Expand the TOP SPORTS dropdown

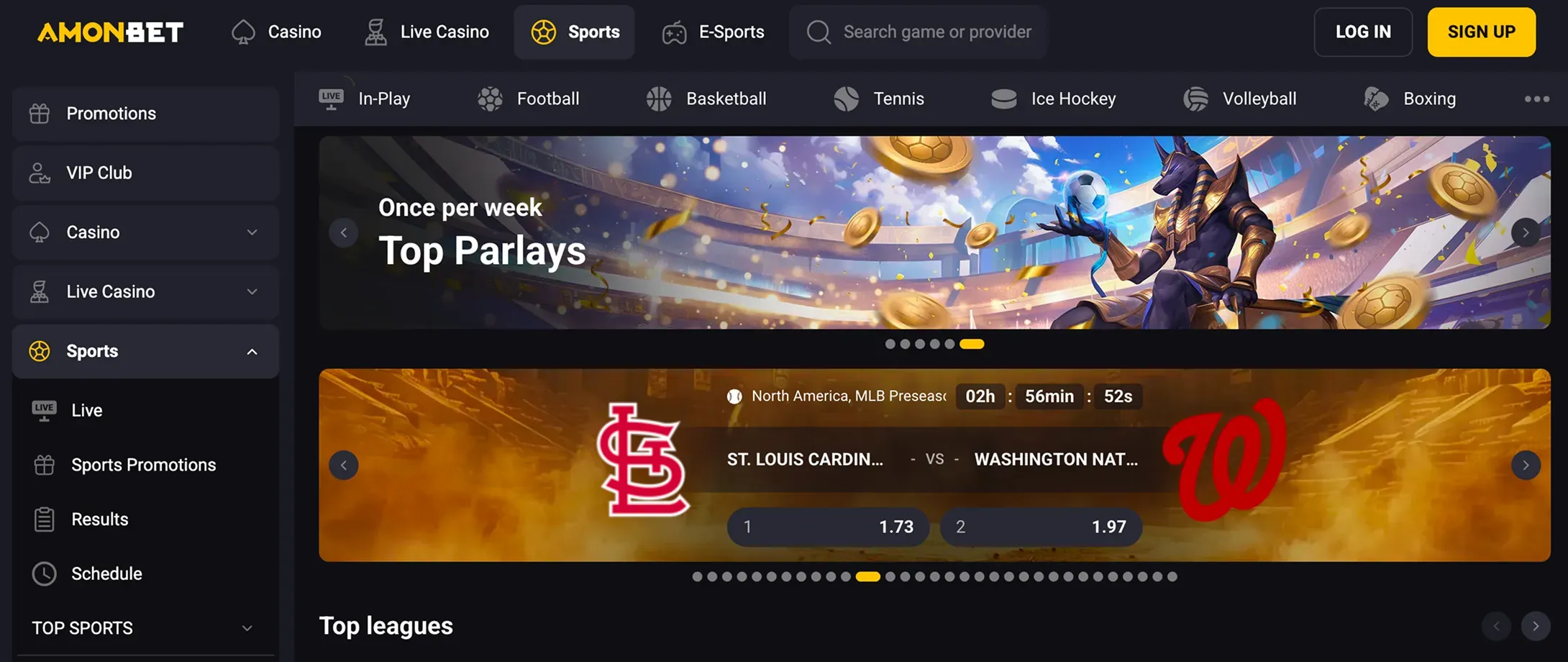pyautogui.click(x=144, y=627)
